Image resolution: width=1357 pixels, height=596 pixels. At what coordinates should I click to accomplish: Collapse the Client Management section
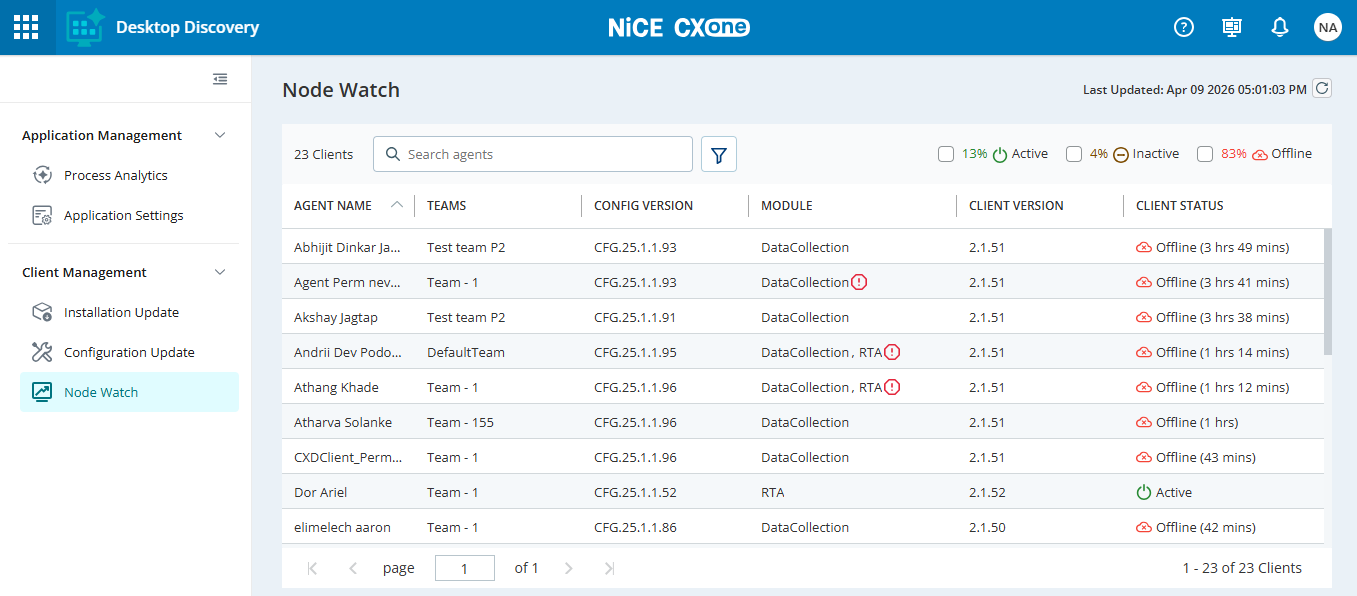click(221, 272)
